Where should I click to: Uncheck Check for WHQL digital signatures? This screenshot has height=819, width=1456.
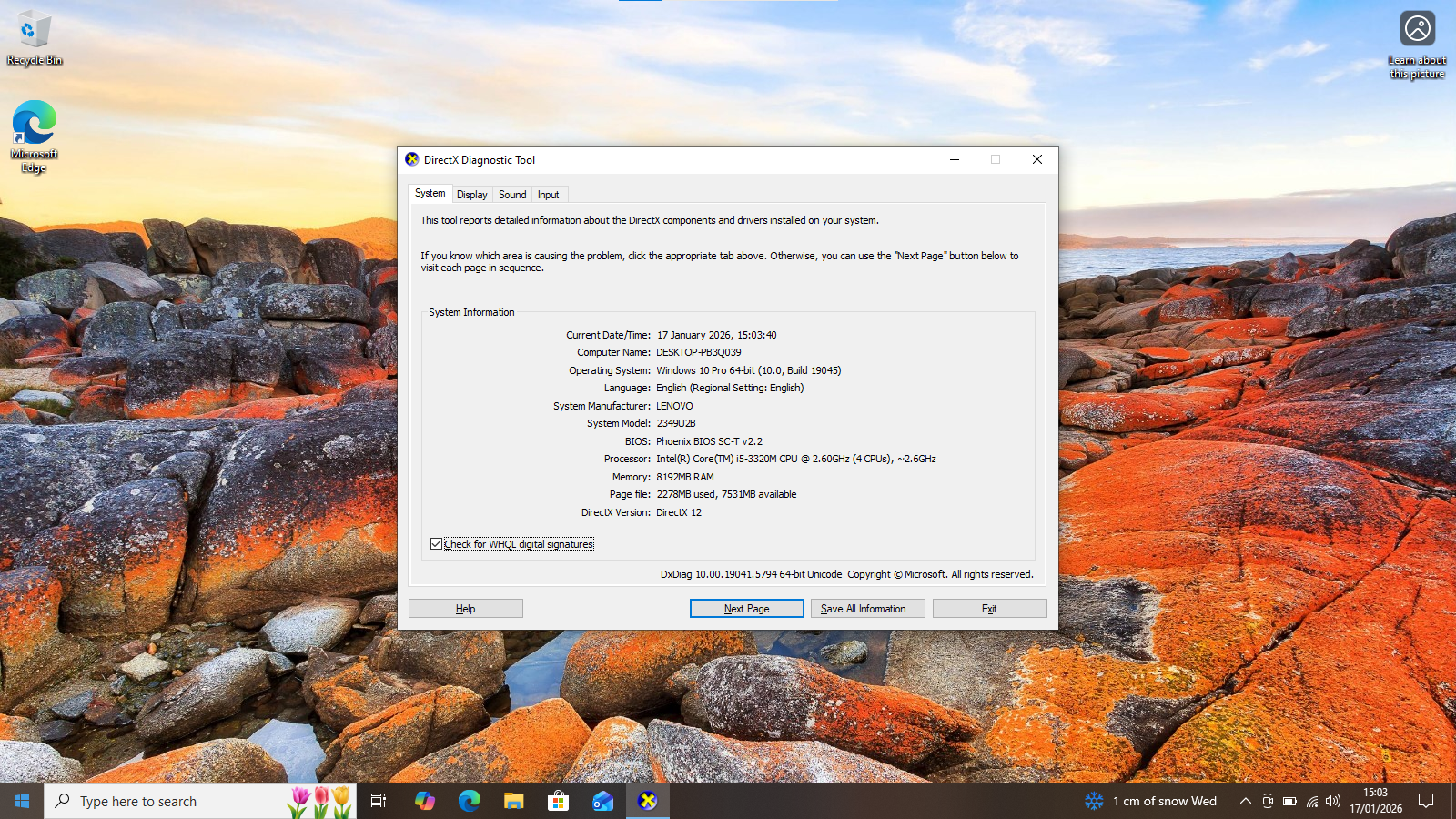point(437,544)
